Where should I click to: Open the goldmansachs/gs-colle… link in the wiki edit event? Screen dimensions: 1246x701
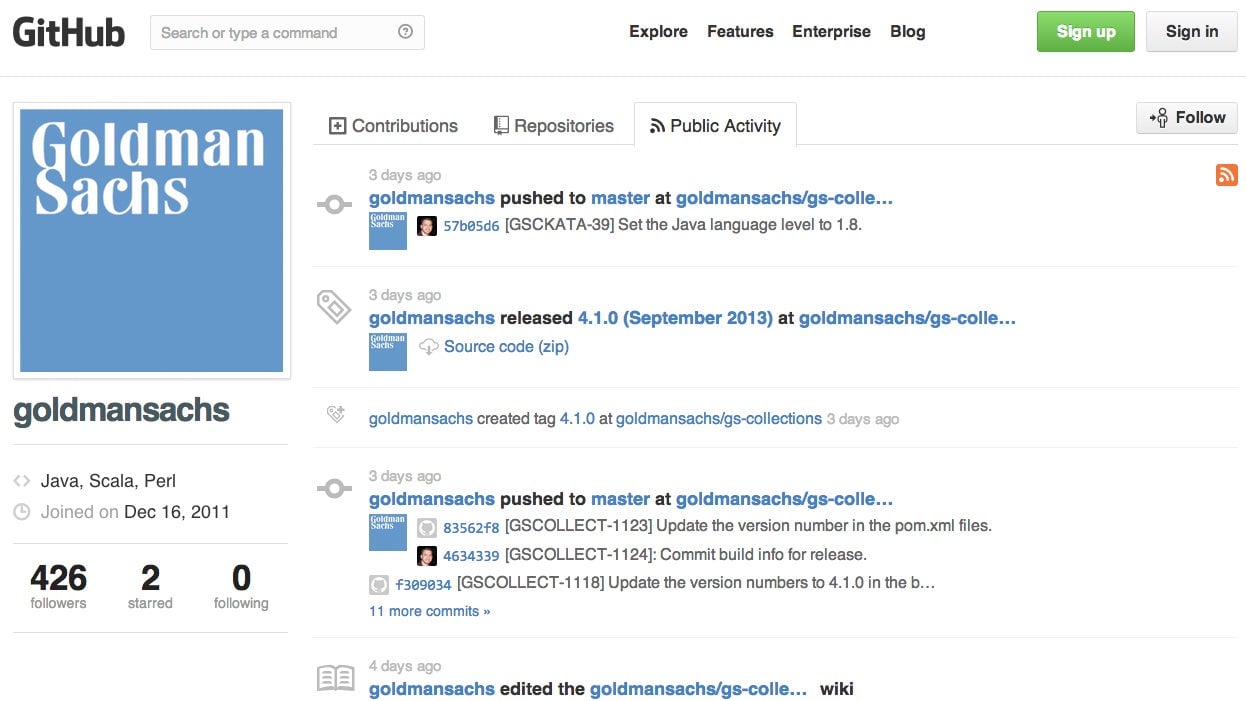coord(698,689)
